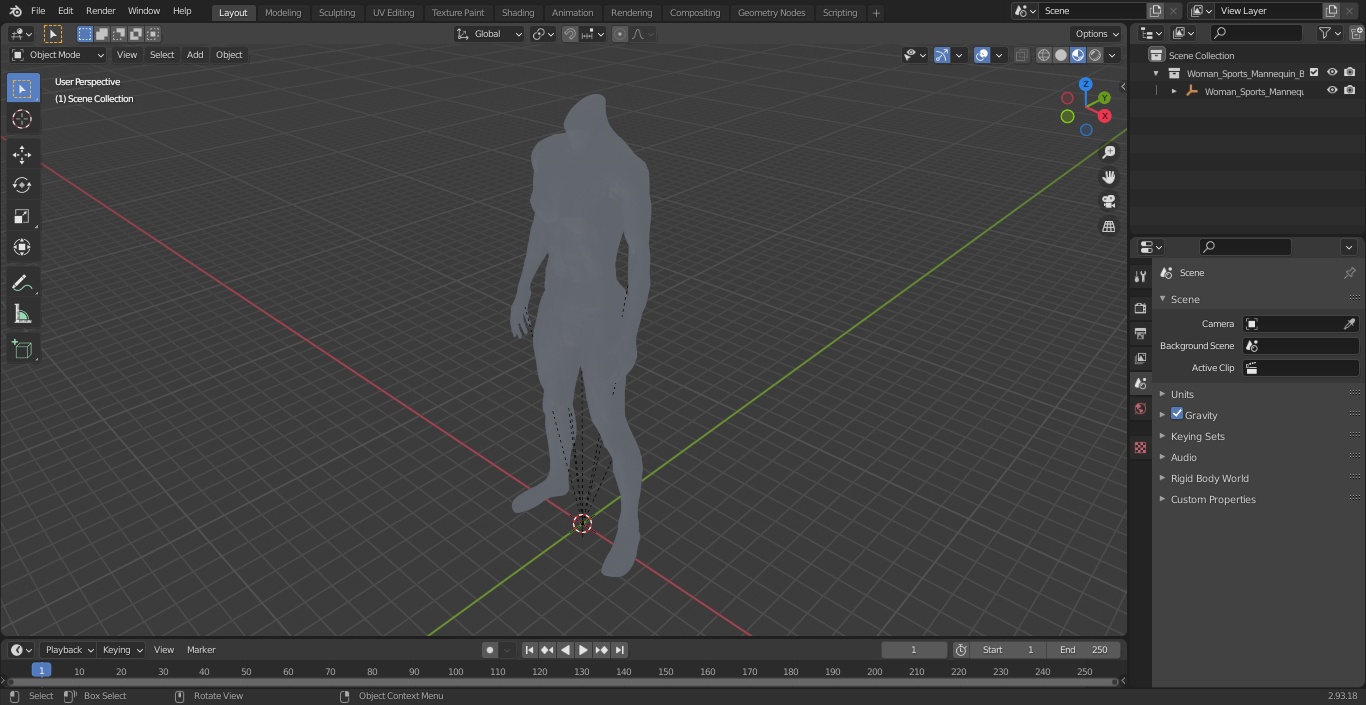
Task: Click the pan view hand icon
Action: 1108,177
